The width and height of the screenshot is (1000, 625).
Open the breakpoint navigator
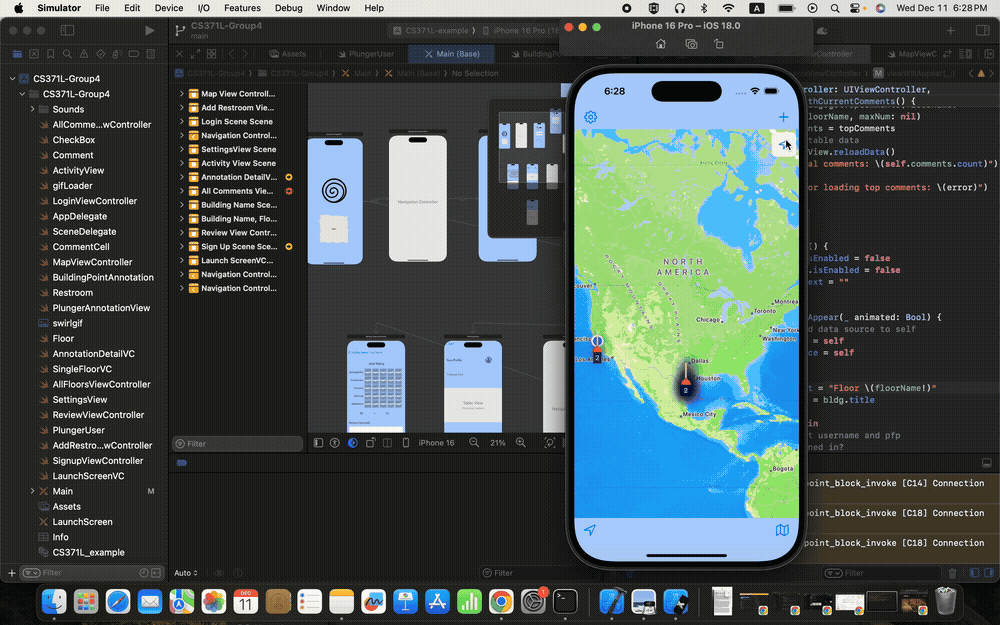pos(133,54)
